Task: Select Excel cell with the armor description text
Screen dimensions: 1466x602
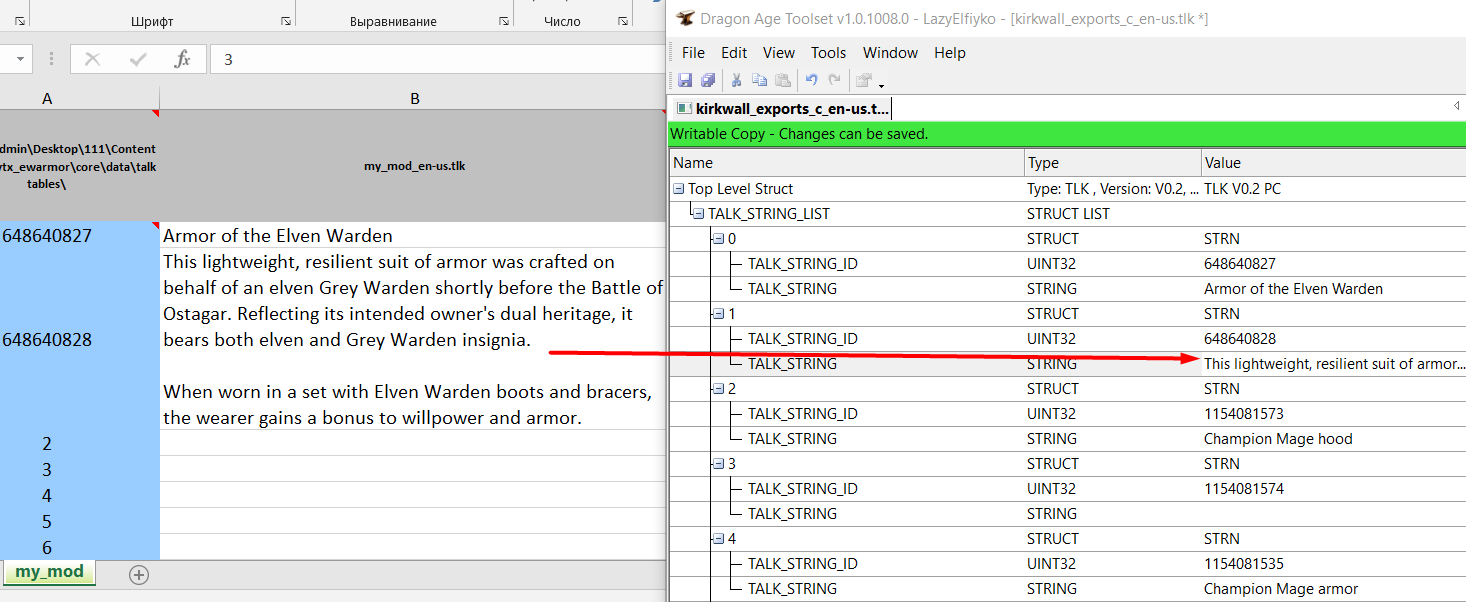Action: (x=412, y=340)
